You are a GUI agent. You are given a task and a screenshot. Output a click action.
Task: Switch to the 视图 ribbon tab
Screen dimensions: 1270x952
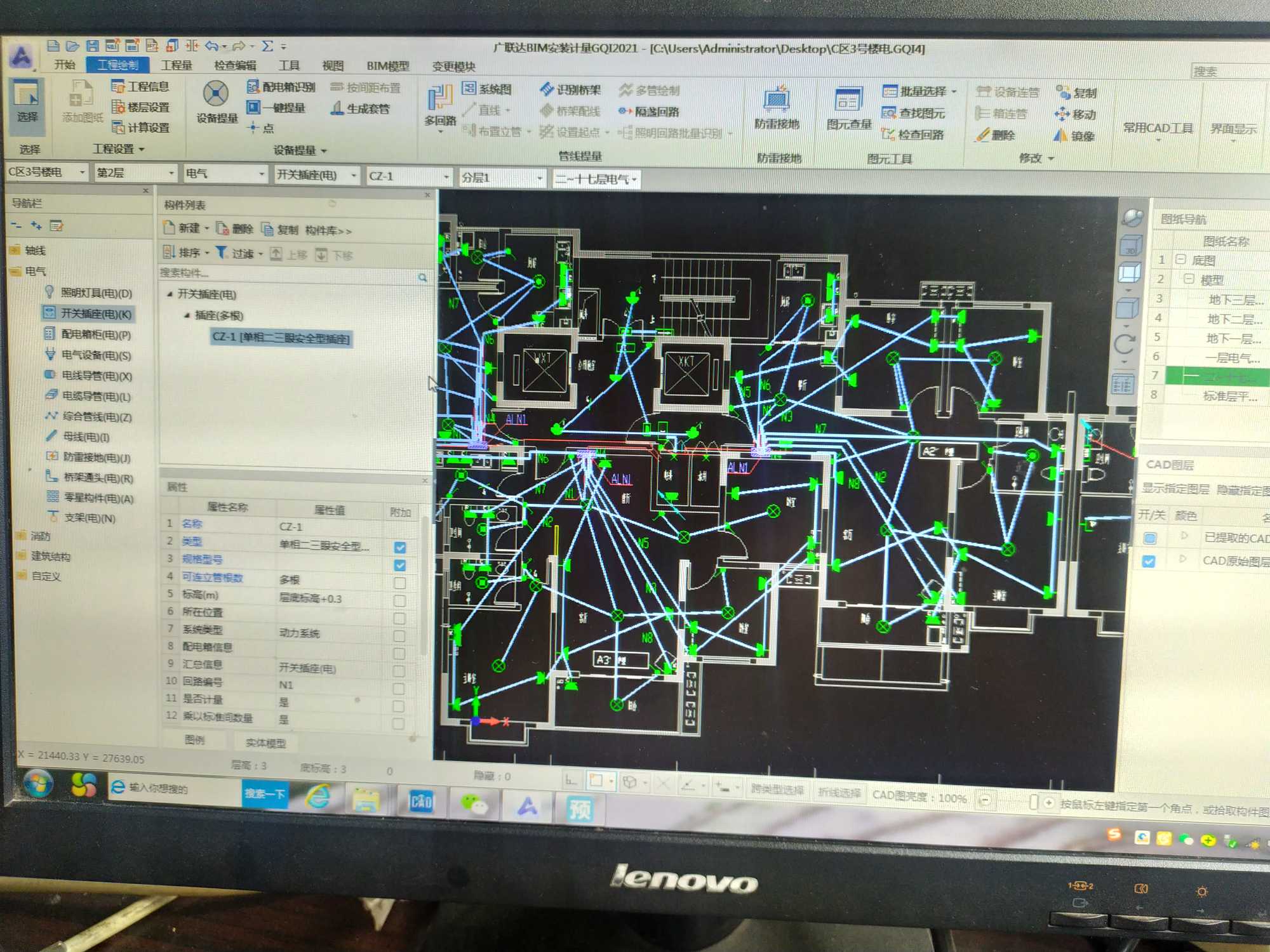point(332,66)
